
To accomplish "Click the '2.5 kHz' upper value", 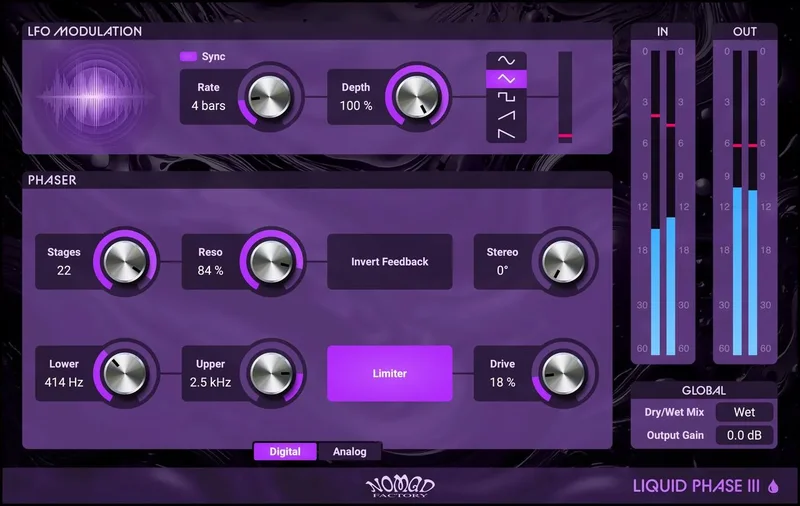I will (x=210, y=382).
